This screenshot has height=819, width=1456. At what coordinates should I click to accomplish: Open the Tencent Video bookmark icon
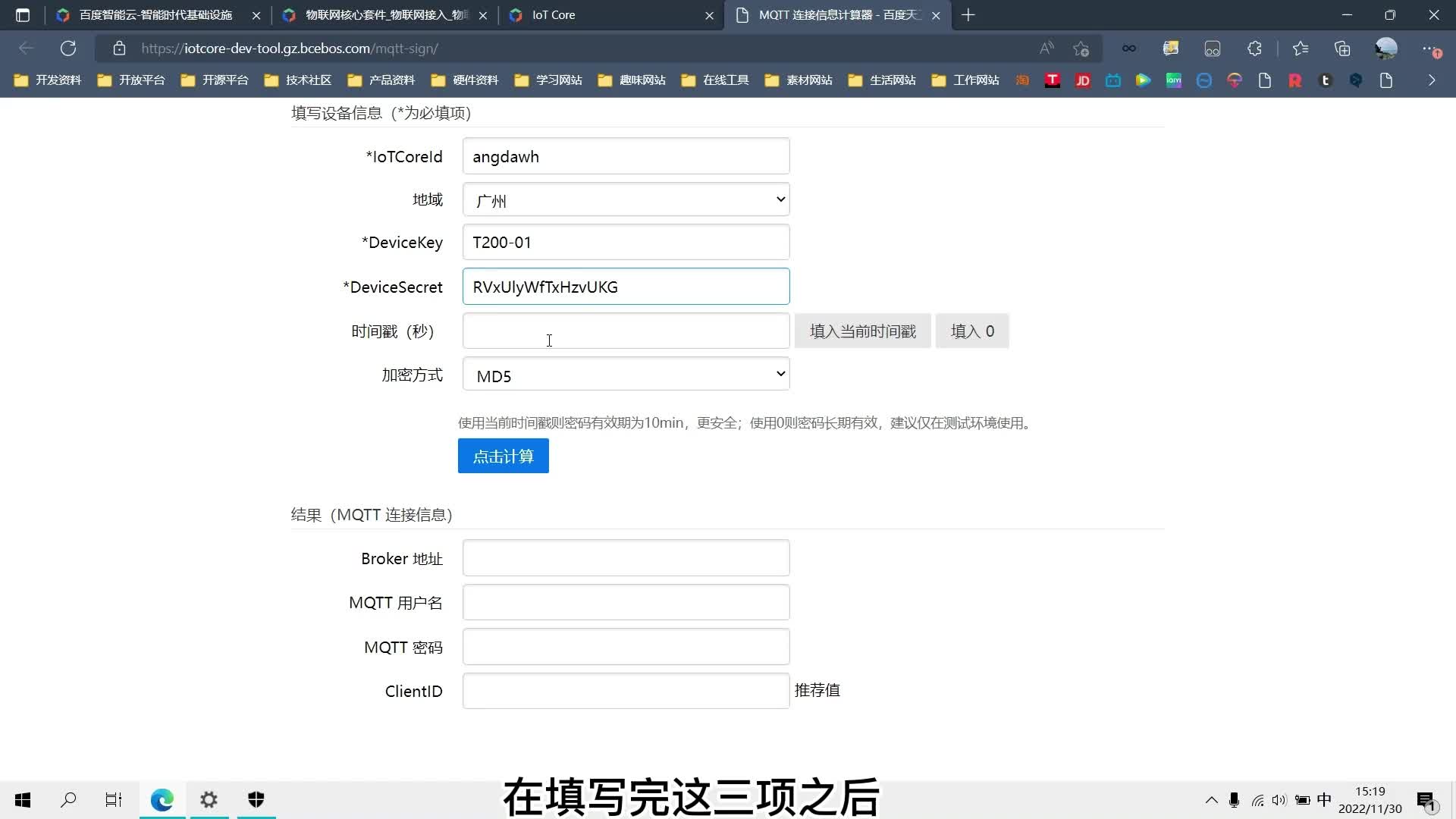click(x=1144, y=80)
